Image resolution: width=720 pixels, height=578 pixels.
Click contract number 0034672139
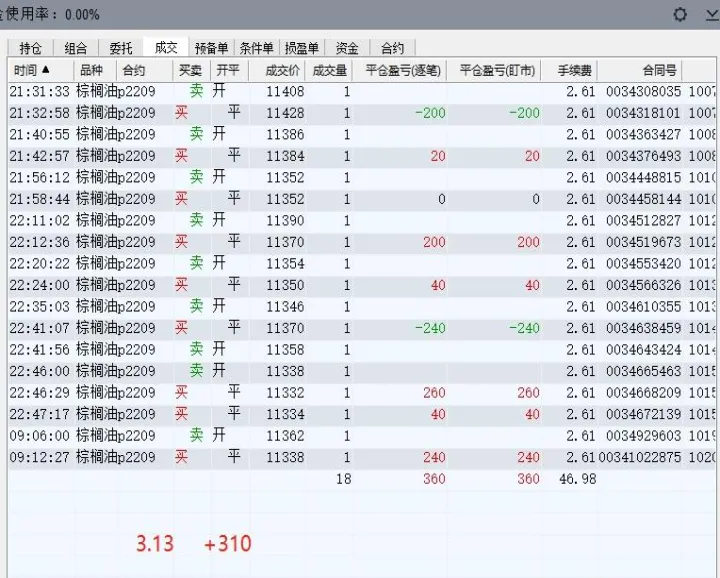click(643, 414)
